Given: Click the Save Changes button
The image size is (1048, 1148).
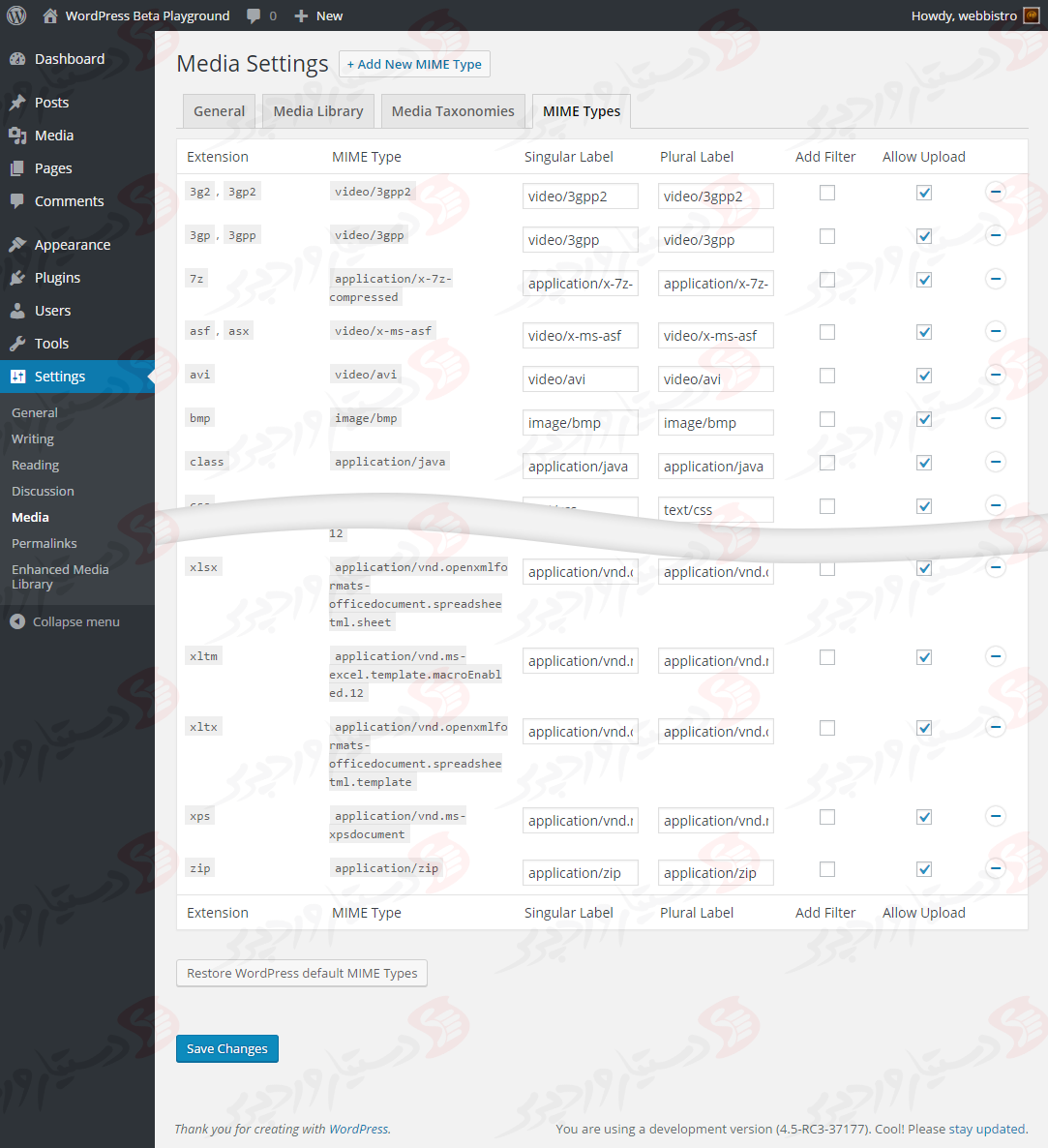Looking at the screenshot, I should (x=227, y=1048).
